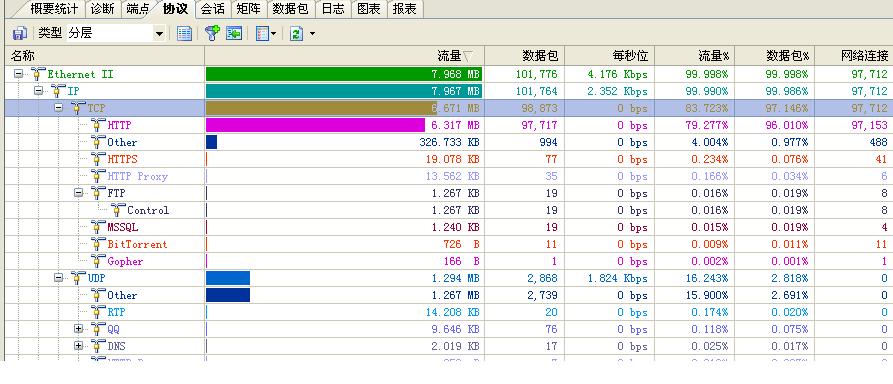893x384 pixels.
Task: Click the Control protocol row icon
Action: tap(118, 210)
